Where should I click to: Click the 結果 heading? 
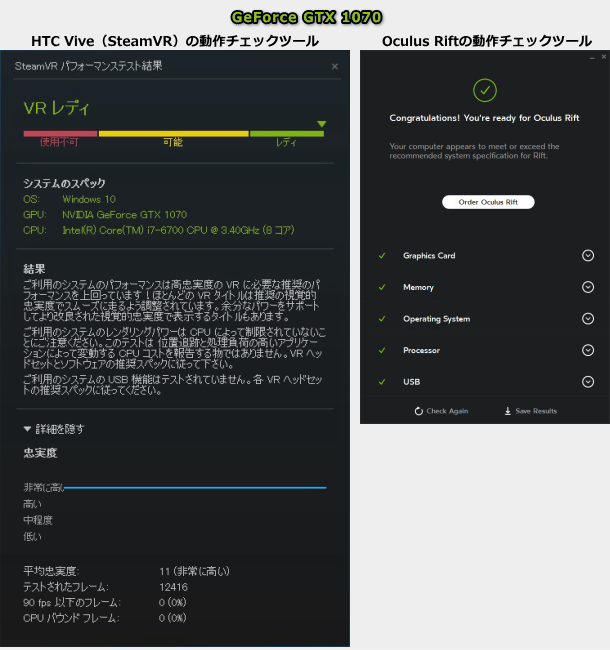pyautogui.click(x=34, y=269)
